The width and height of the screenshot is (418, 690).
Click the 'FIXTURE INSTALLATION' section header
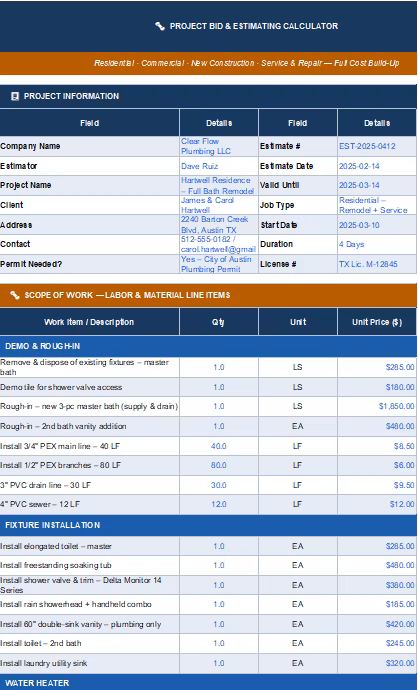[x=208, y=525]
